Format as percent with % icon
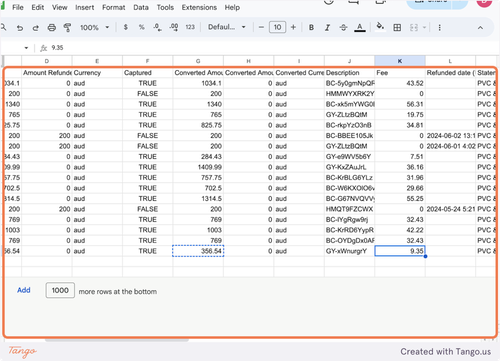Image resolution: width=500 pixels, height=361 pixels. [142, 27]
